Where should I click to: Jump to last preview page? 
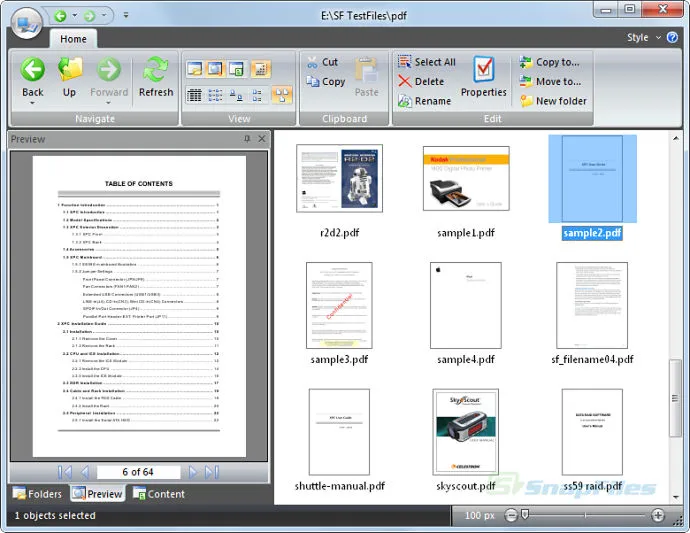212,472
